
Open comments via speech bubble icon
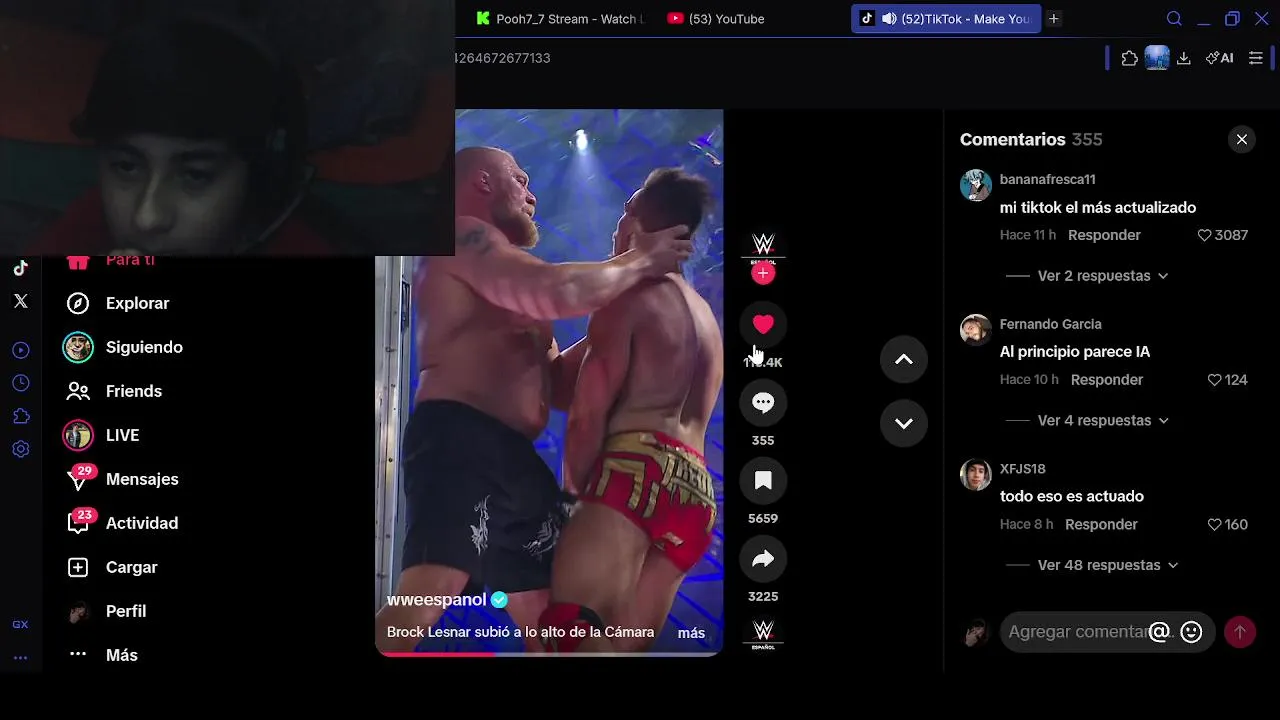click(763, 402)
